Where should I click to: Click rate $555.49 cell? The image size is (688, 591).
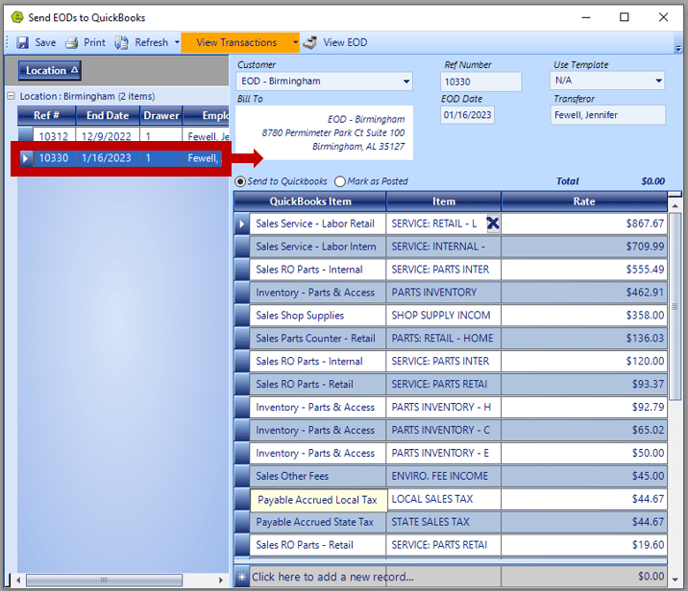[584, 269]
